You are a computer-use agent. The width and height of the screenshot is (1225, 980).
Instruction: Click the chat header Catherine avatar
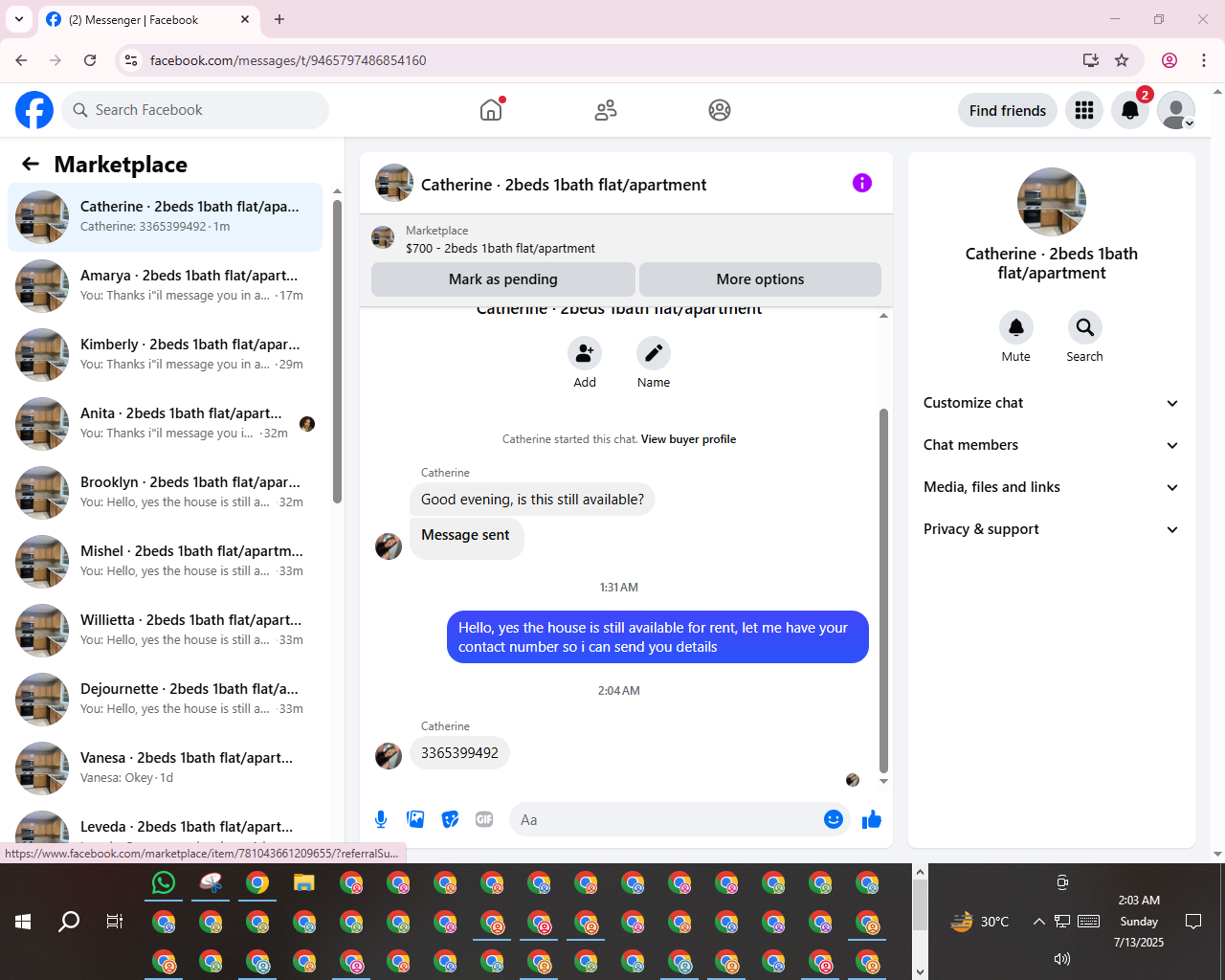pos(394,183)
